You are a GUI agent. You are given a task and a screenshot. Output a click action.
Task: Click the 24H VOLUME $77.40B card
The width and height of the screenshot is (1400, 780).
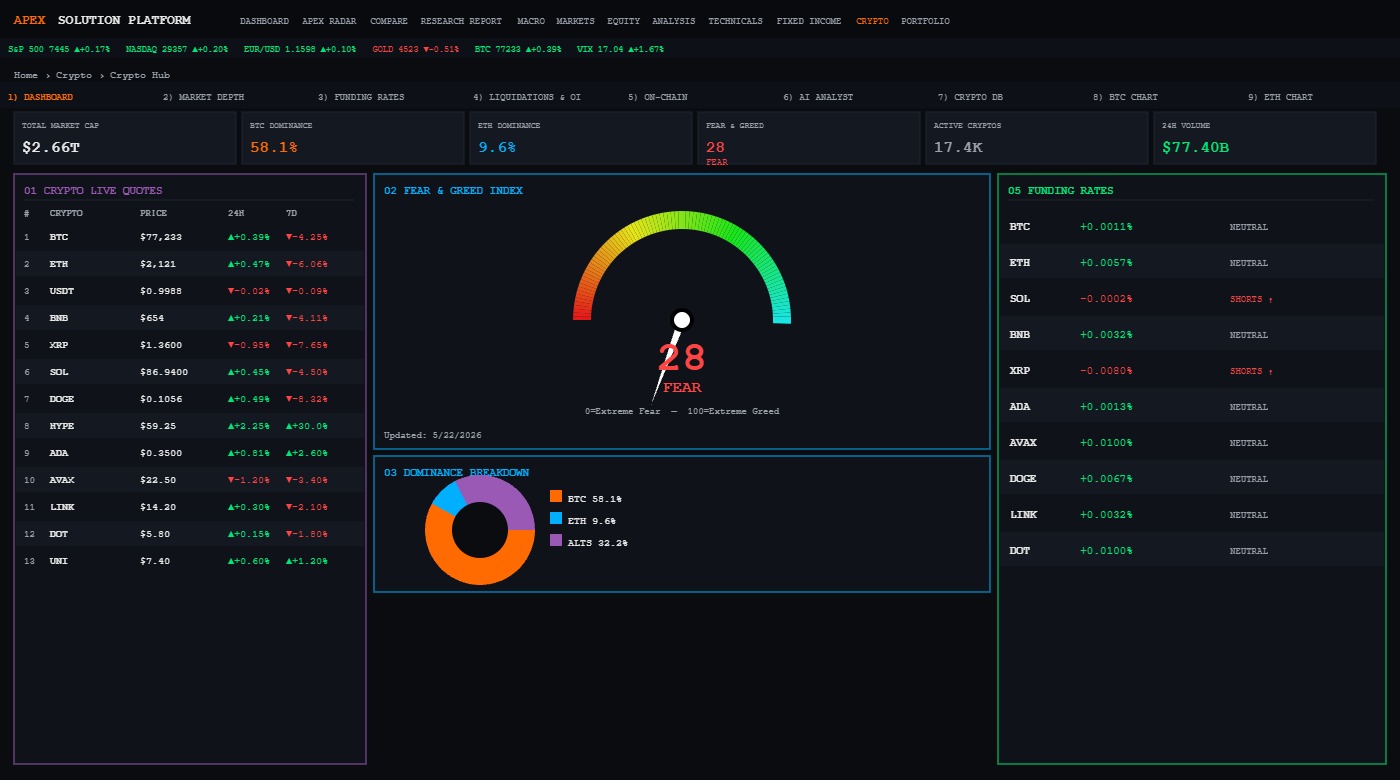click(1265, 138)
